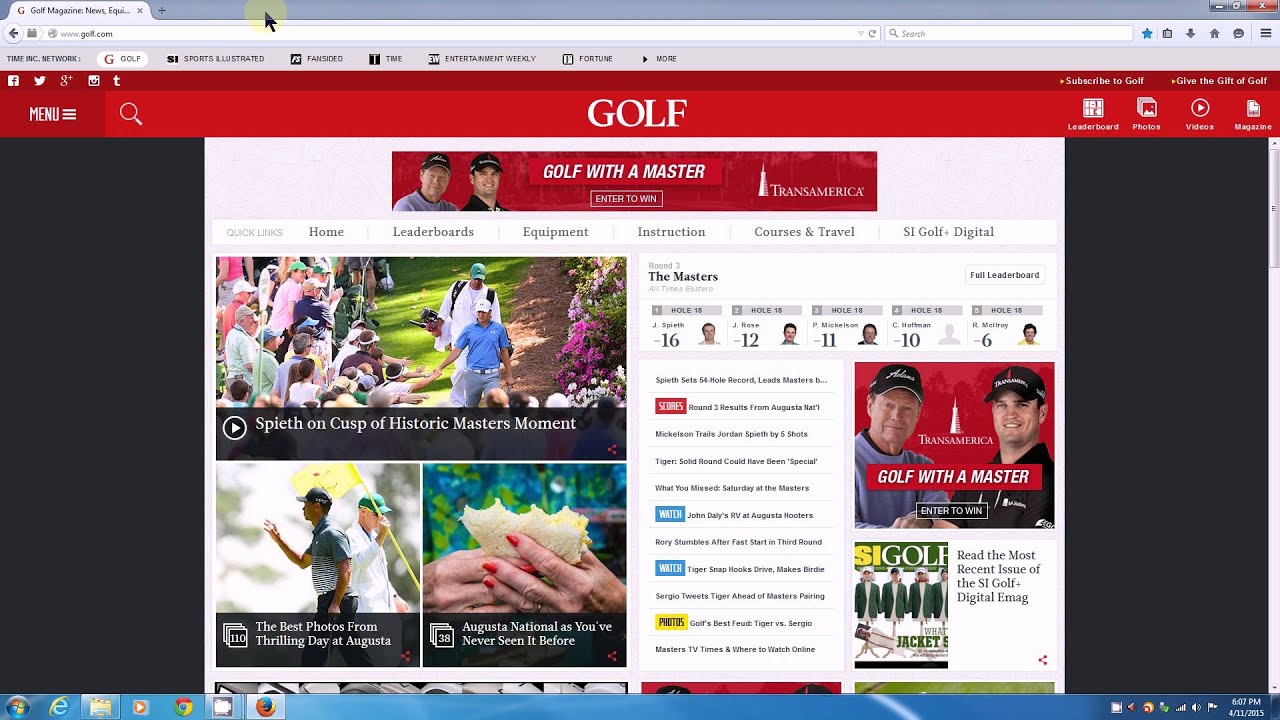This screenshot has height=720, width=1280.
Task: Open the site MENU hamburger
Action: [x=53, y=114]
